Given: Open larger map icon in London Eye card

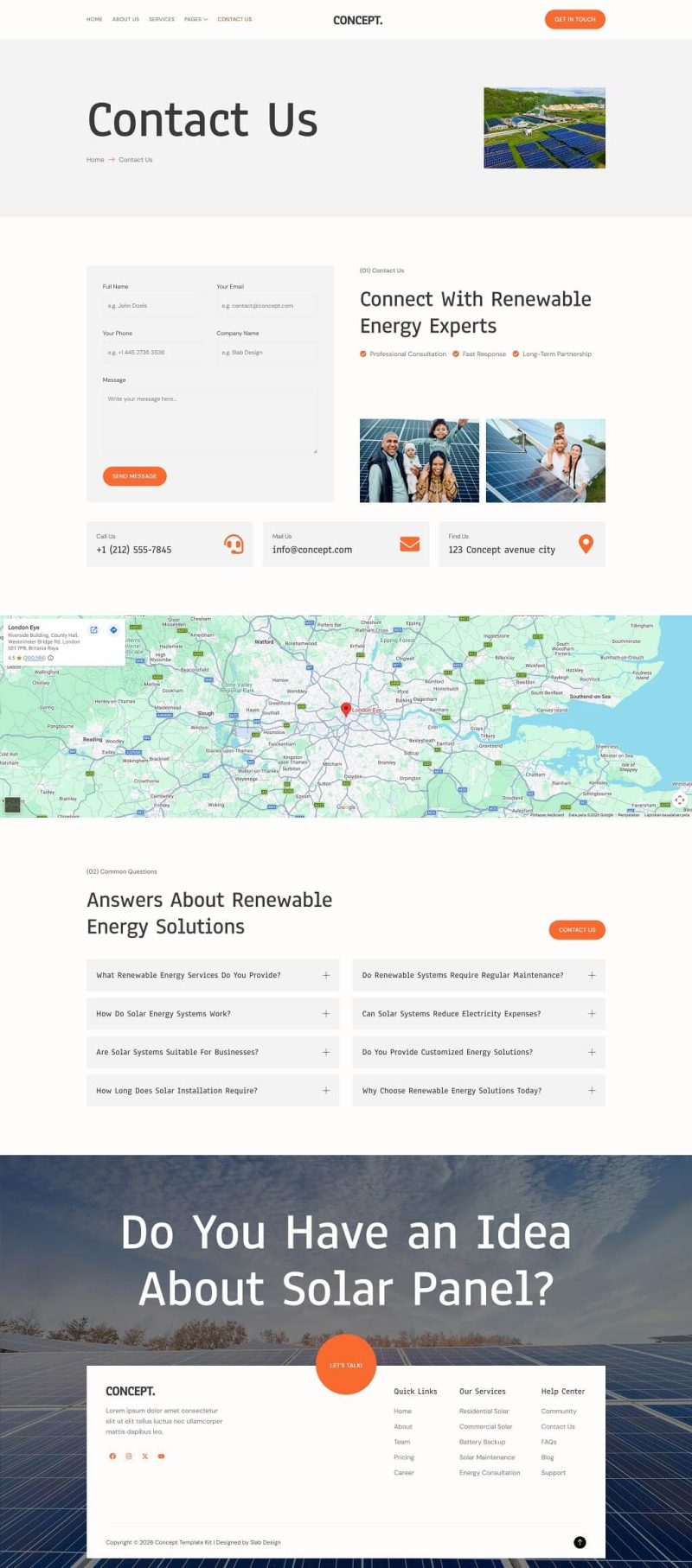Looking at the screenshot, I should click(94, 630).
